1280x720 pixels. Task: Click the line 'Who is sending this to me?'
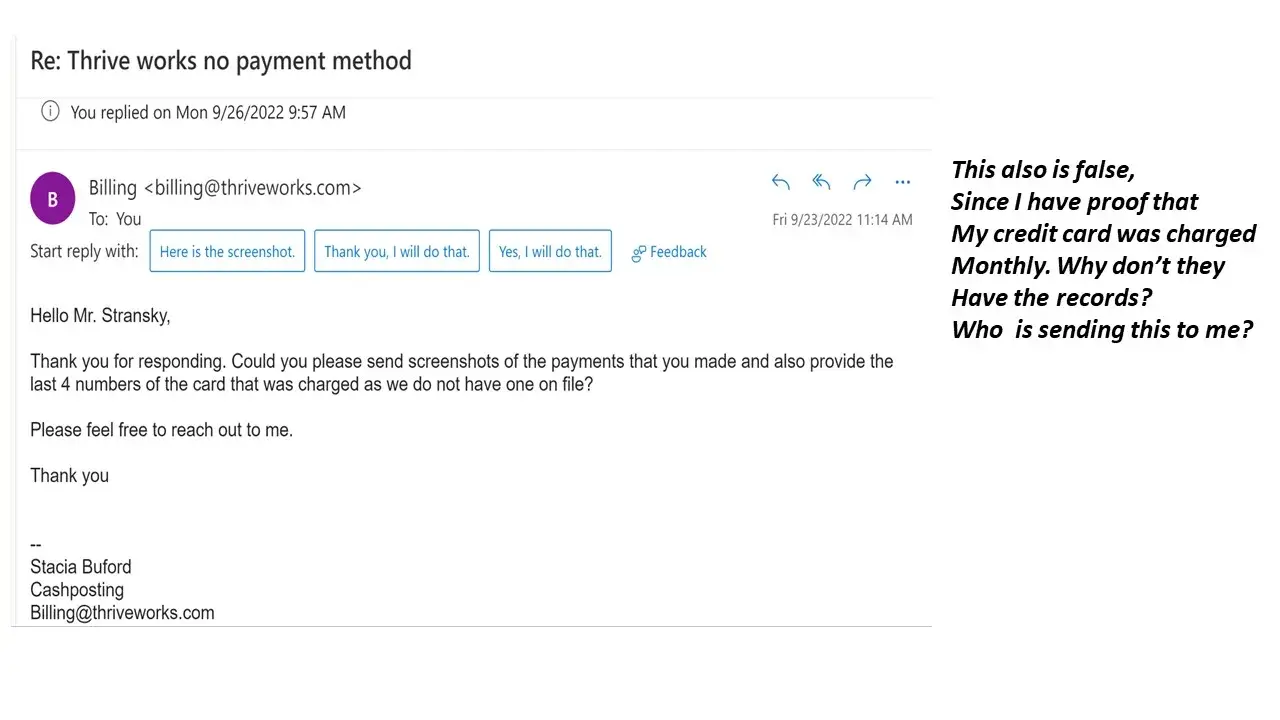(1102, 329)
